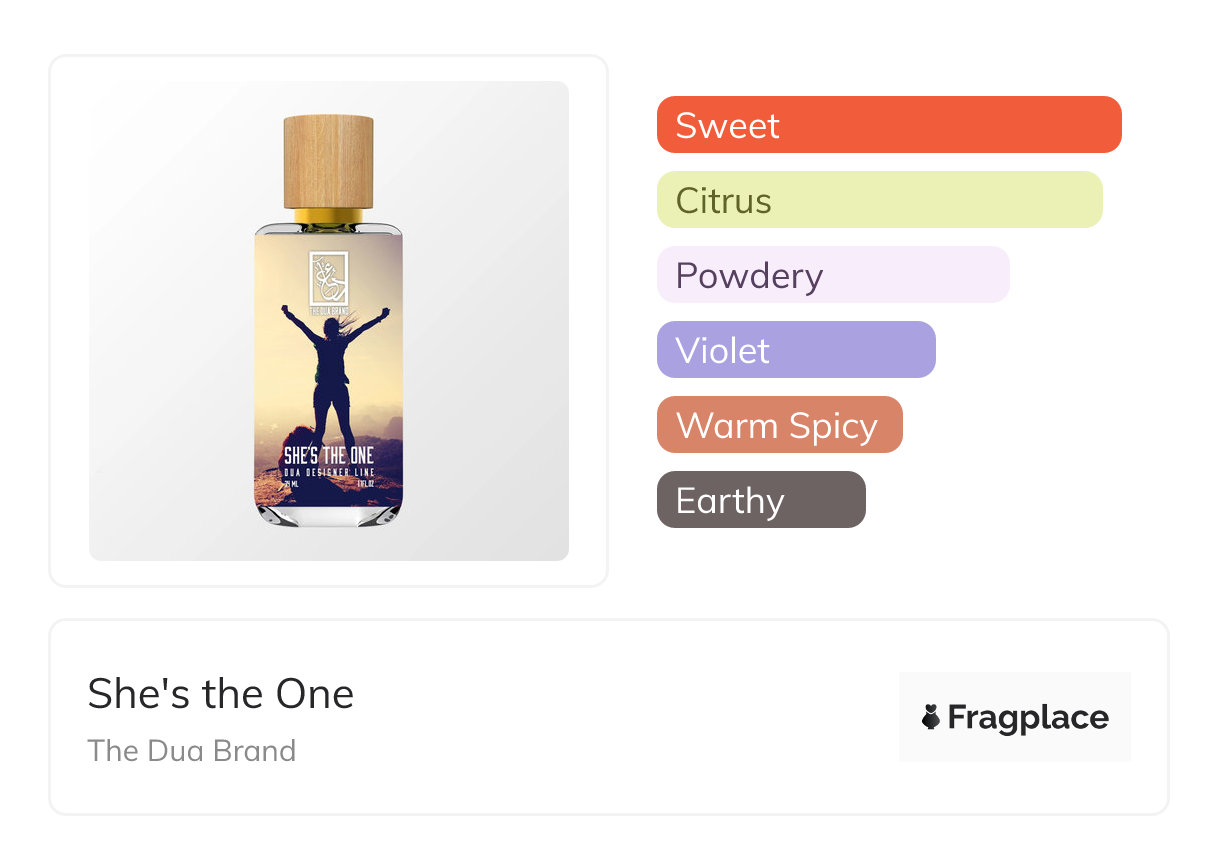1218x864 pixels.
Task: Choose the Powdery accord bar
Action: coord(833,275)
